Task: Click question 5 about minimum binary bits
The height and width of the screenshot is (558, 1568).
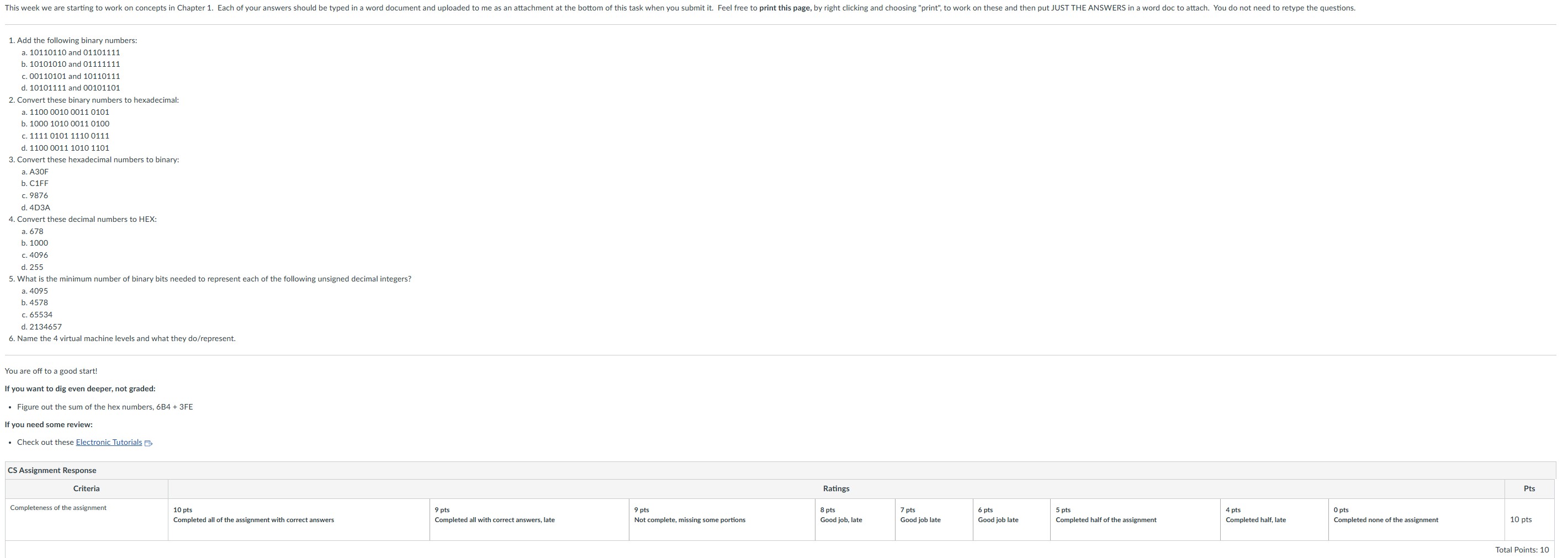Action: pos(210,279)
